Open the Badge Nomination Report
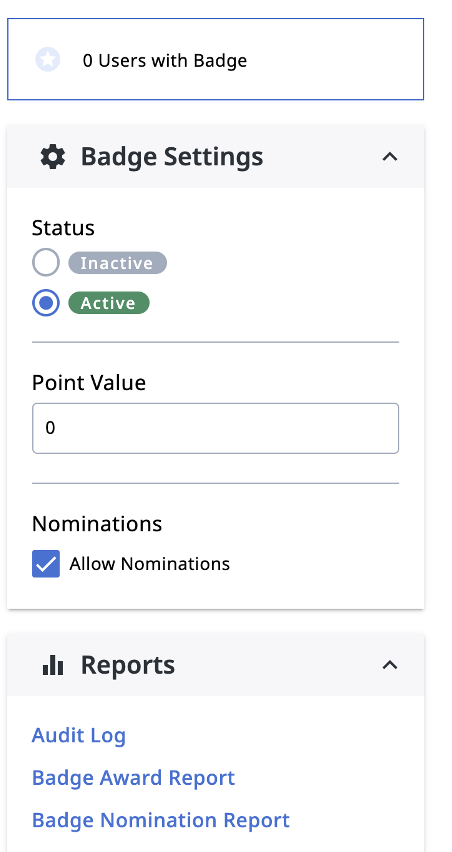 (x=161, y=820)
